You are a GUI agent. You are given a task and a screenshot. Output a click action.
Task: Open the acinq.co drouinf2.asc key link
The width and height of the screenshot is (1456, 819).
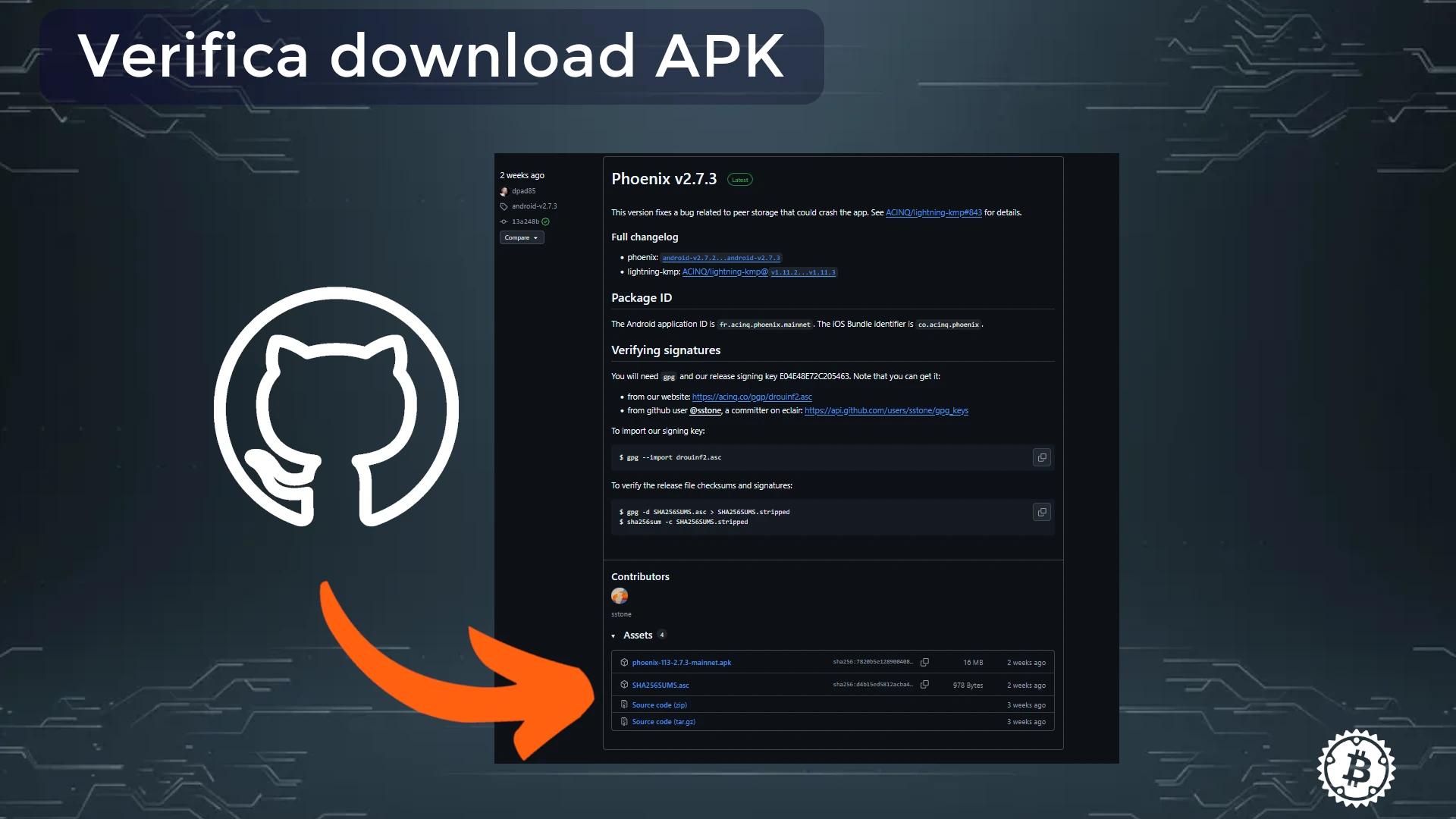point(751,397)
